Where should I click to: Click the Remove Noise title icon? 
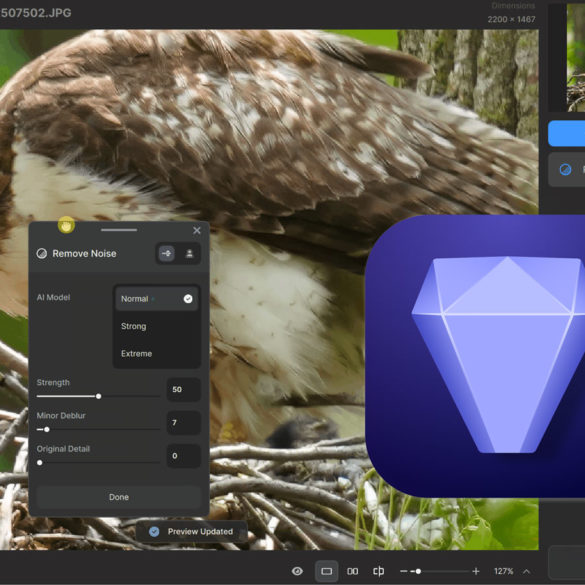point(41,254)
